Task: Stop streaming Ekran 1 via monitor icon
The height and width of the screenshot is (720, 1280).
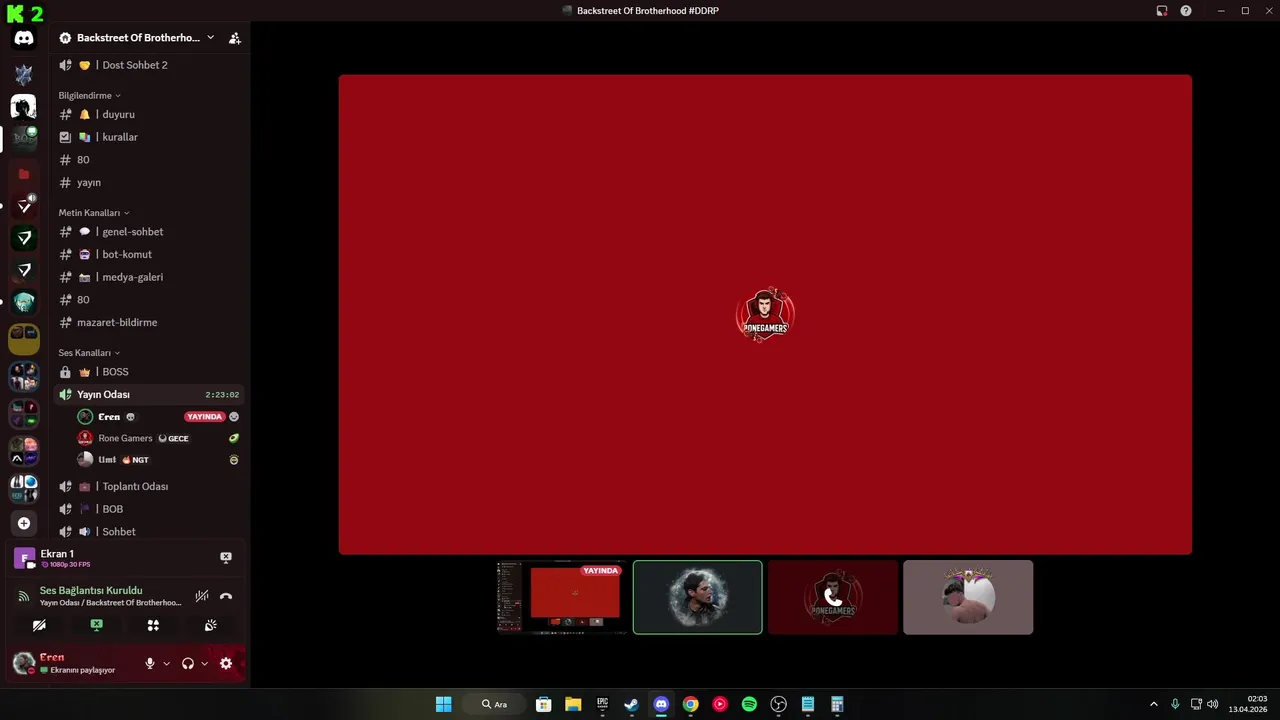Action: [x=226, y=557]
